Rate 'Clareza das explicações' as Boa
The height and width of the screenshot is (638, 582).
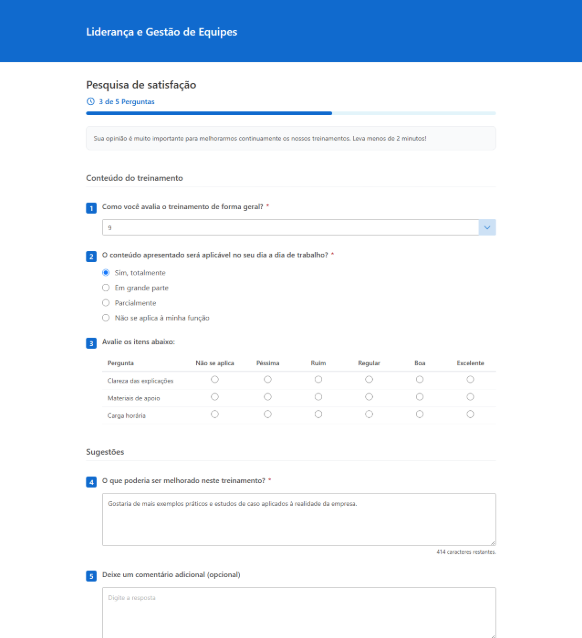pos(420,379)
